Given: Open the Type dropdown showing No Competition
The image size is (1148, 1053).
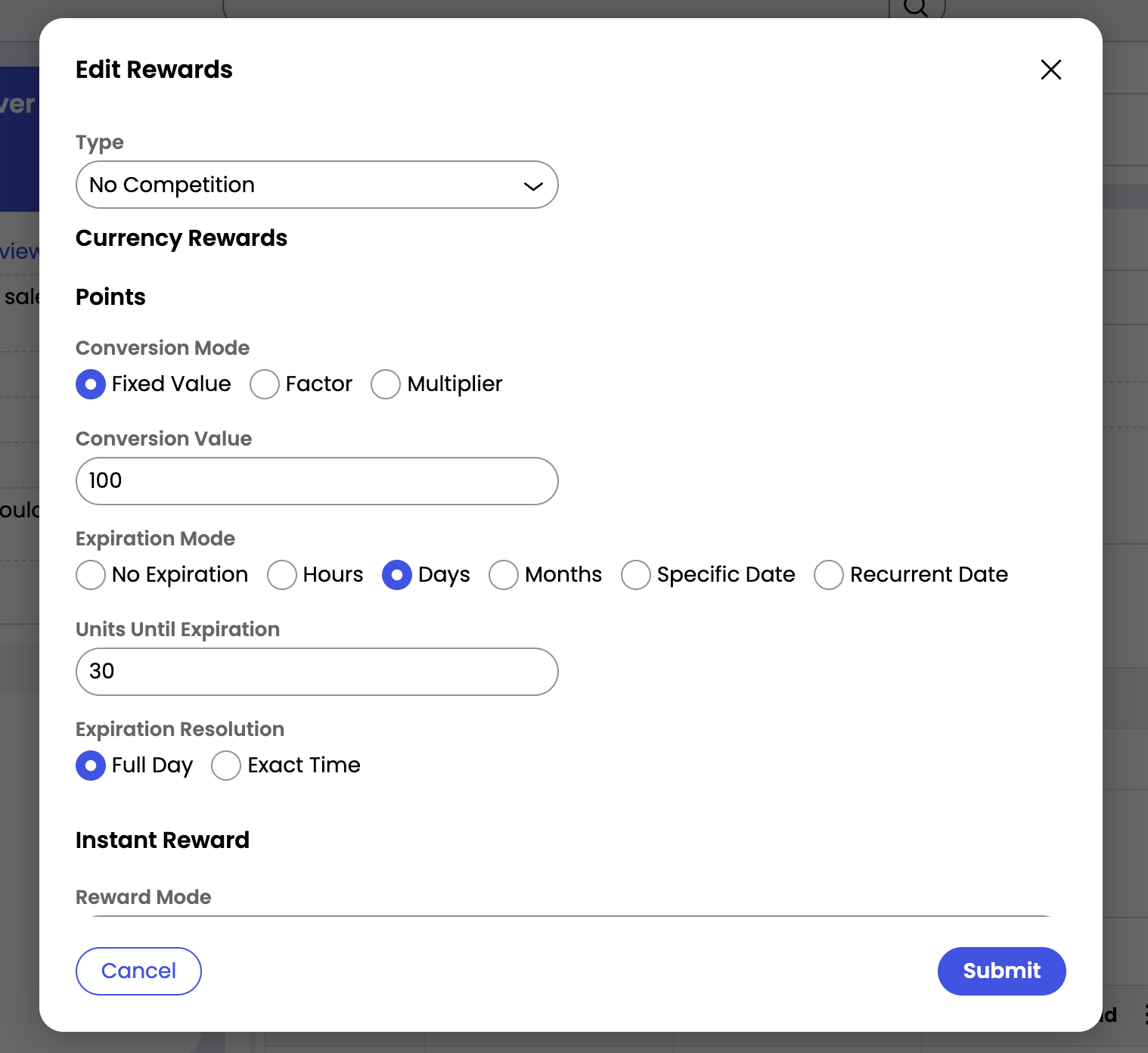Looking at the screenshot, I should [317, 185].
